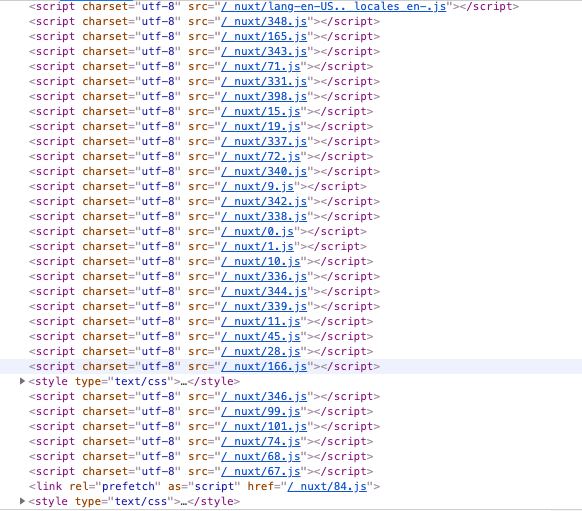Screen dimensions: 582x511
Task: Click the /_nuxt/1.js src link
Action: (x=258, y=246)
